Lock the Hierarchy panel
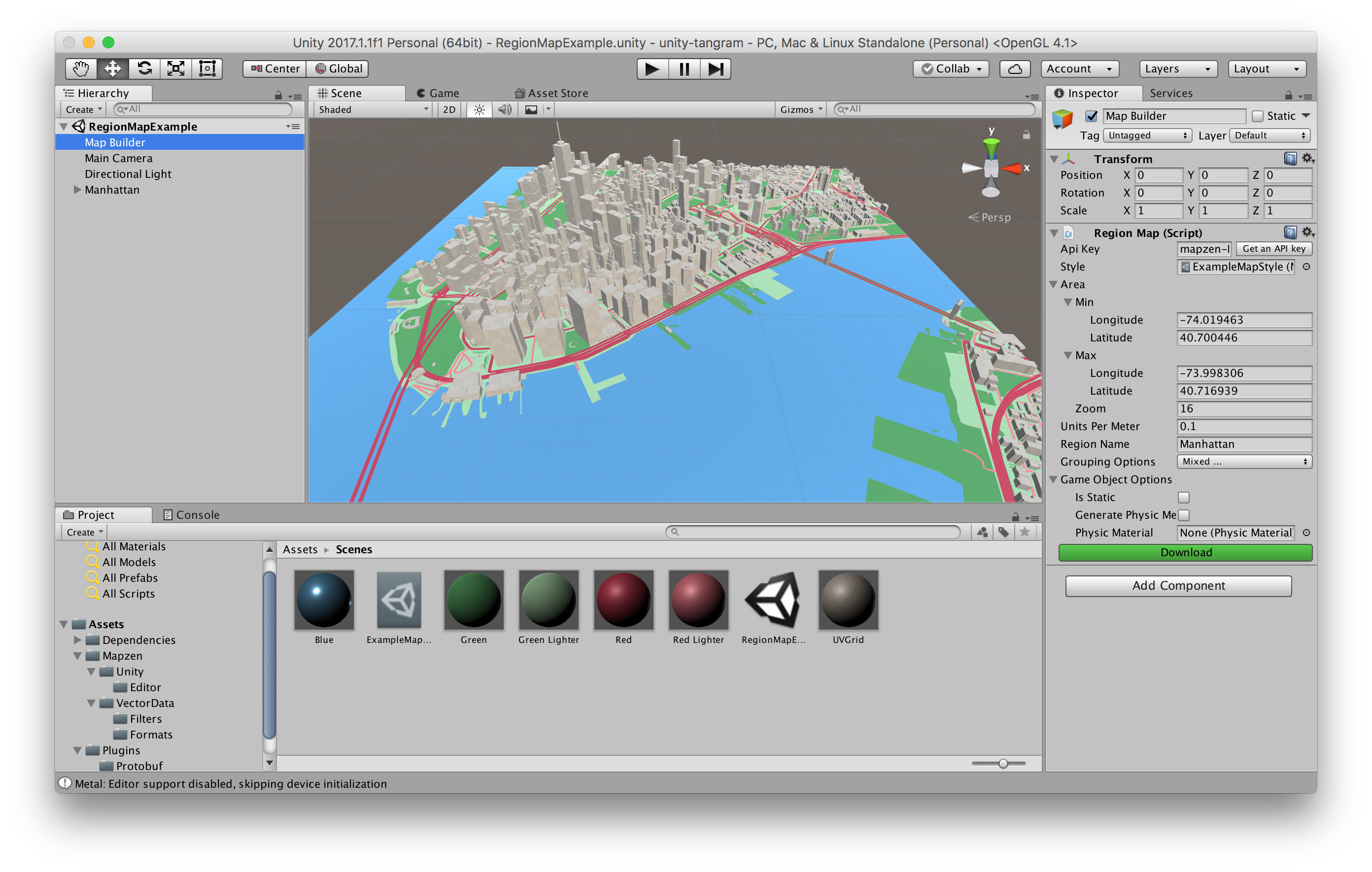Viewport: 1372px width, 872px height. click(278, 95)
